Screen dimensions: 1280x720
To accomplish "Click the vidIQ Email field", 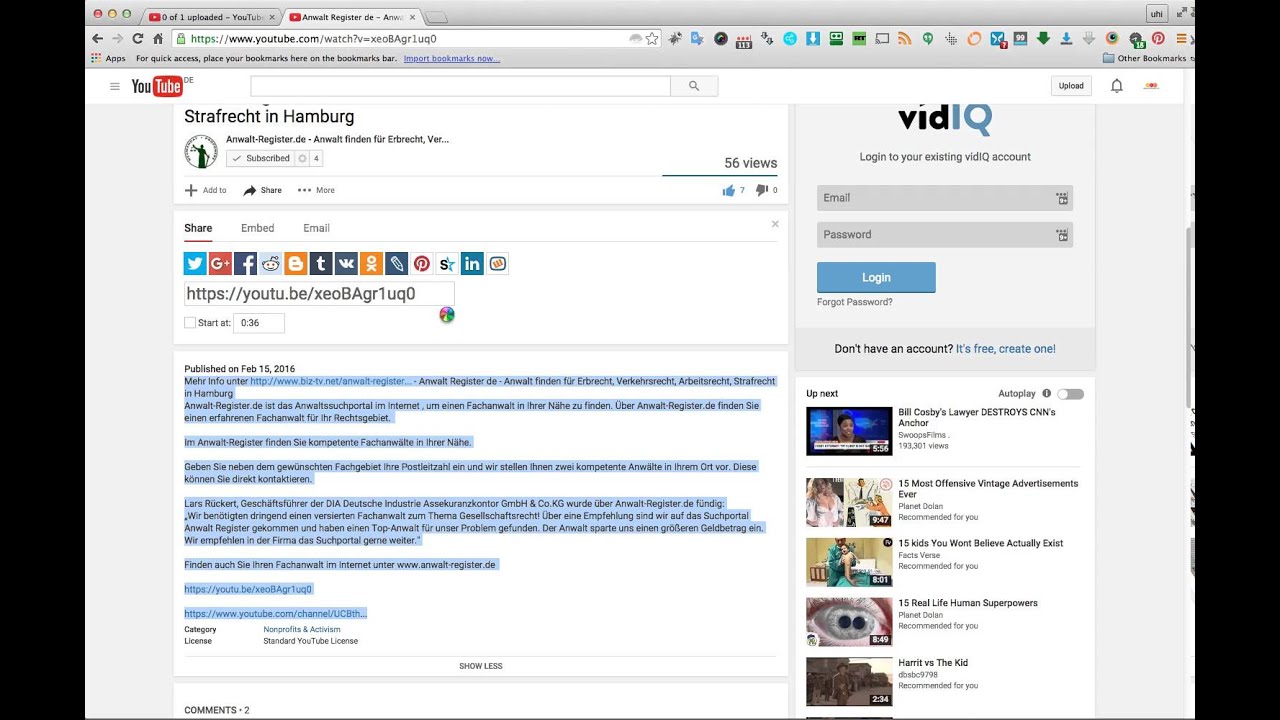I will 945,198.
